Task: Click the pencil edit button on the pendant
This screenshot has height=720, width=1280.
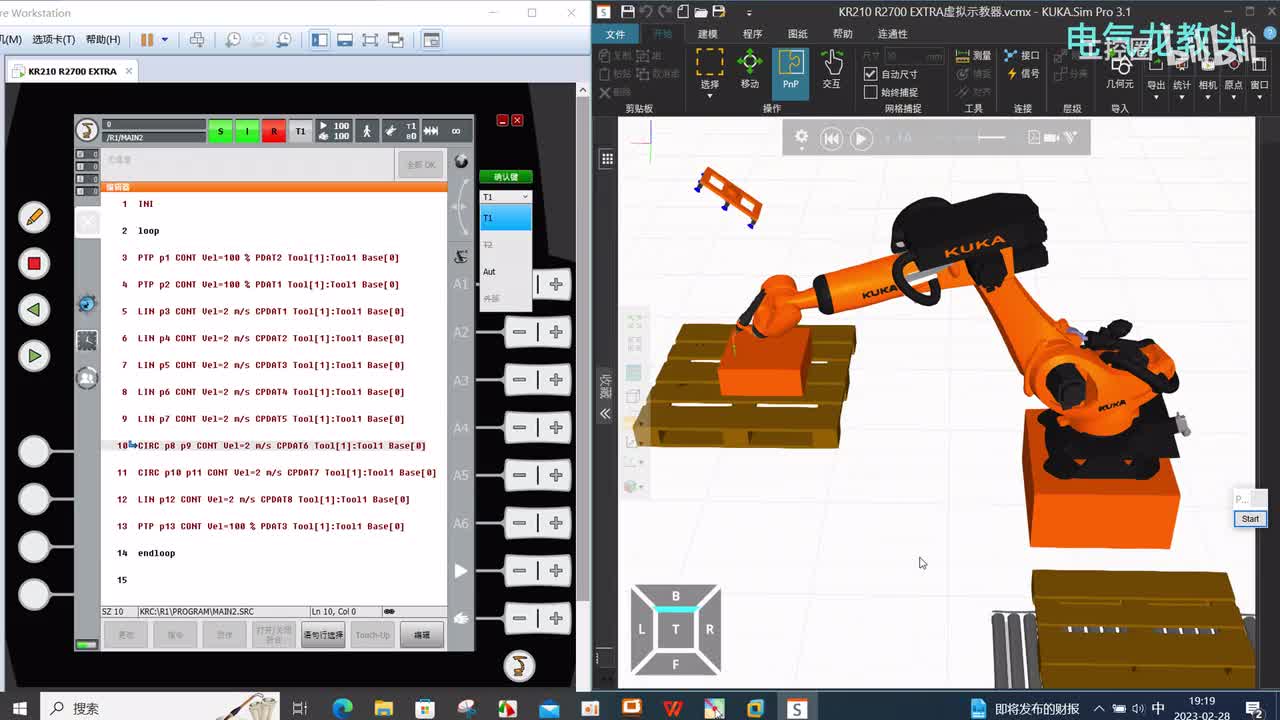Action: click(x=33, y=216)
